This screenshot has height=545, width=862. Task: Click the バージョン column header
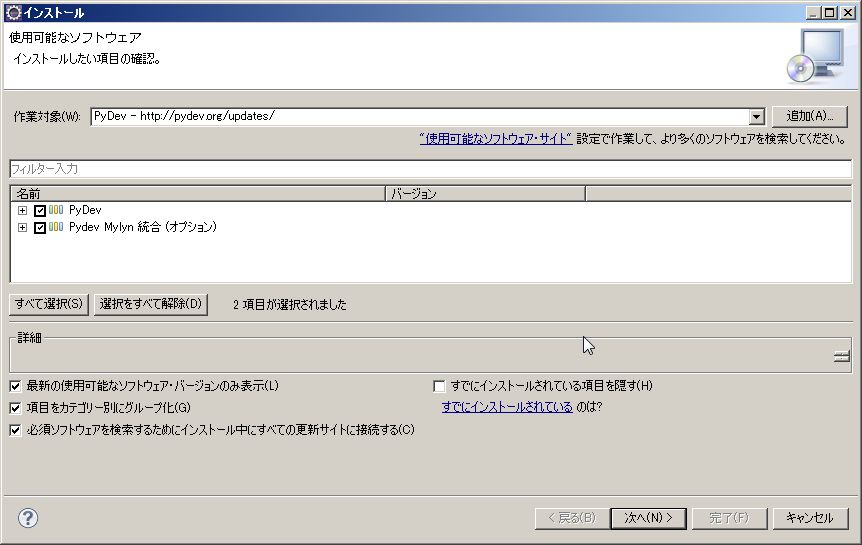[x=485, y=194]
